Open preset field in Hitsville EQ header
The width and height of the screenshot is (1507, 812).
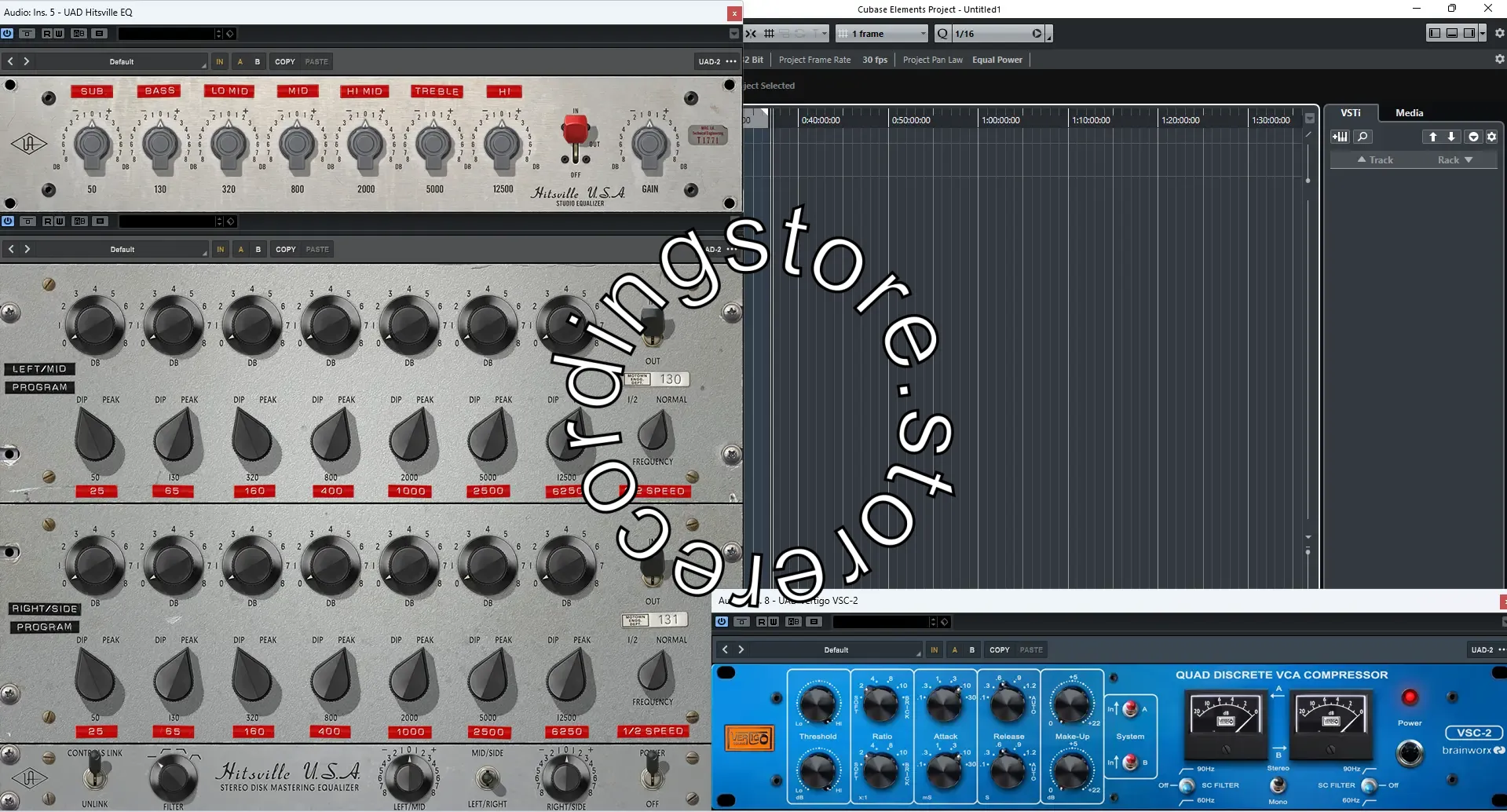click(166, 33)
